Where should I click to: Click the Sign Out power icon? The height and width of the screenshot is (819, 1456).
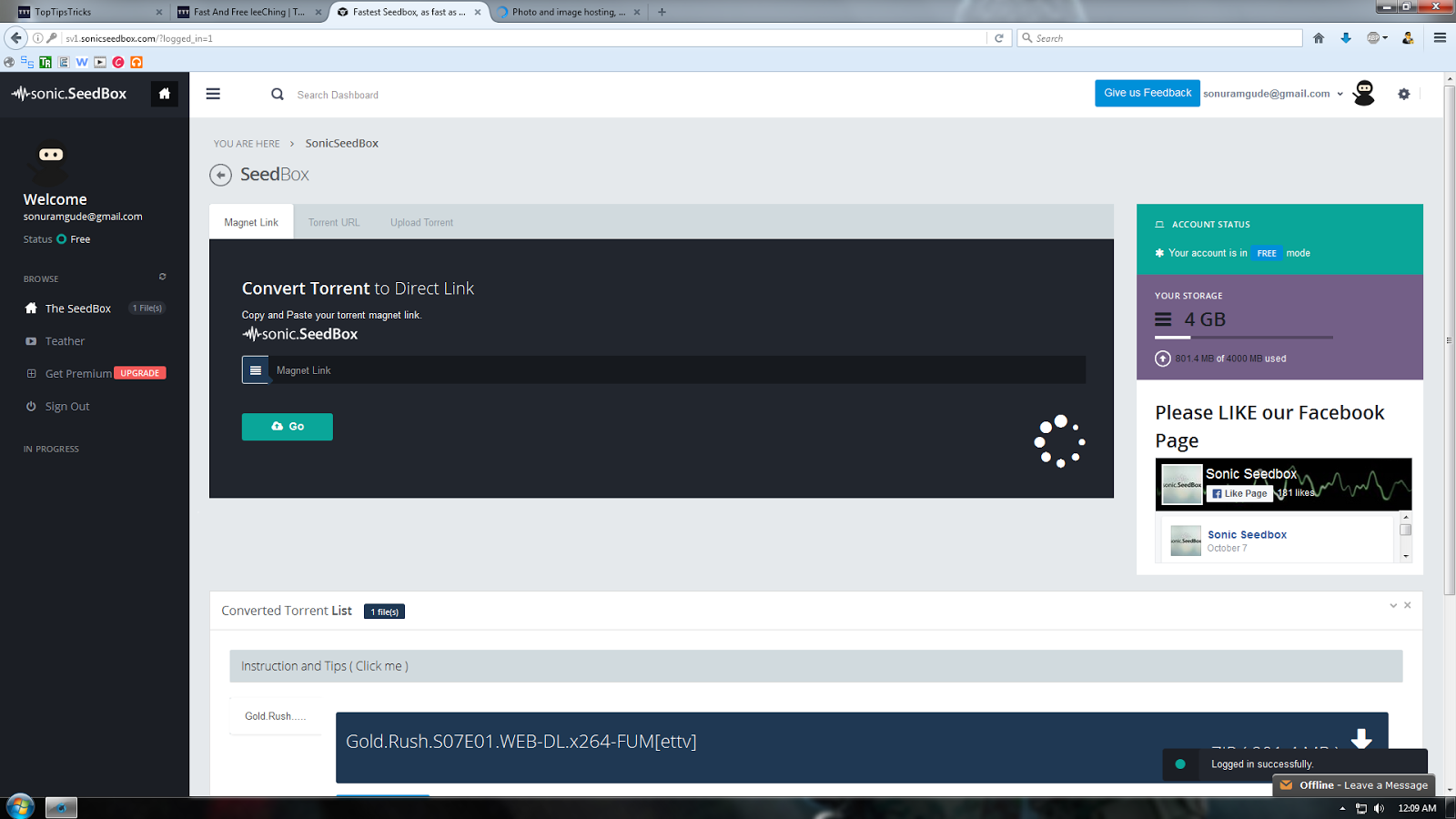(x=31, y=407)
